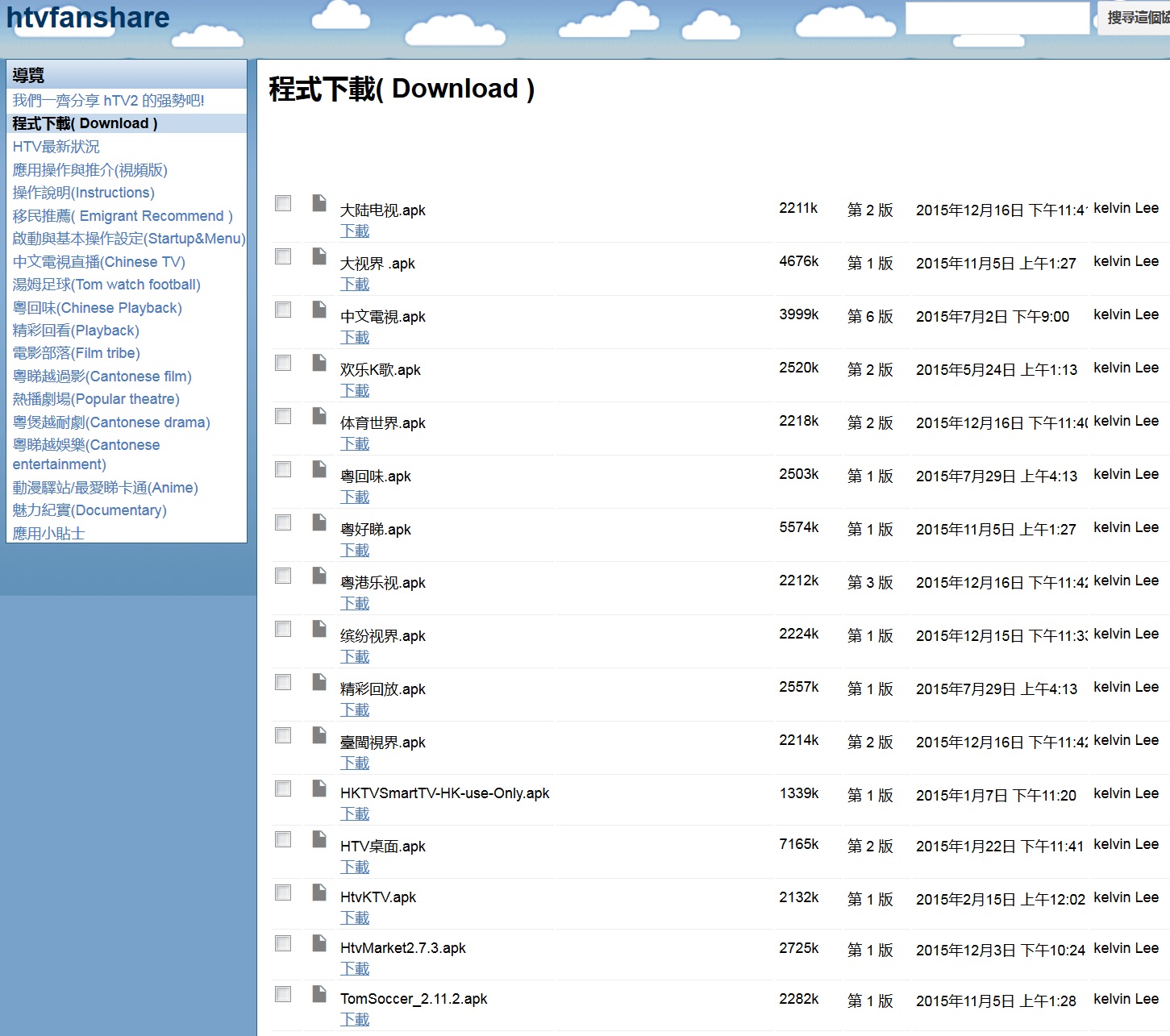Screen dimensions: 1170x1036
Task: Tick the checkbox for TomSoccer_2.11.2.apk
Action: 283,994
